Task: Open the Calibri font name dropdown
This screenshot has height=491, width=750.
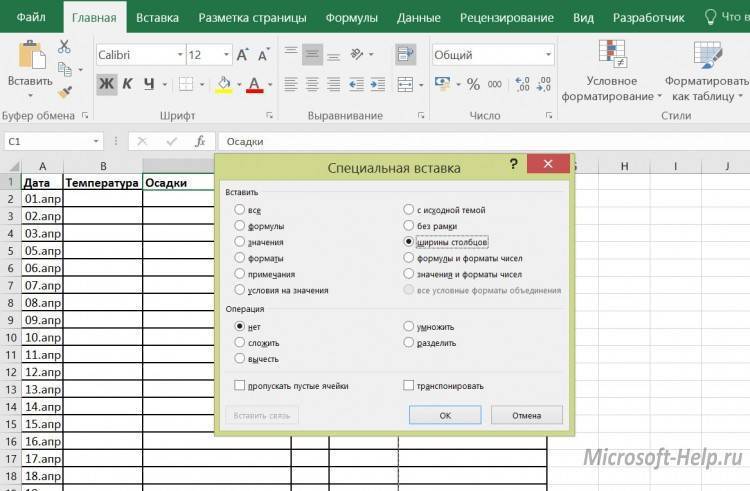Action: (x=179, y=55)
